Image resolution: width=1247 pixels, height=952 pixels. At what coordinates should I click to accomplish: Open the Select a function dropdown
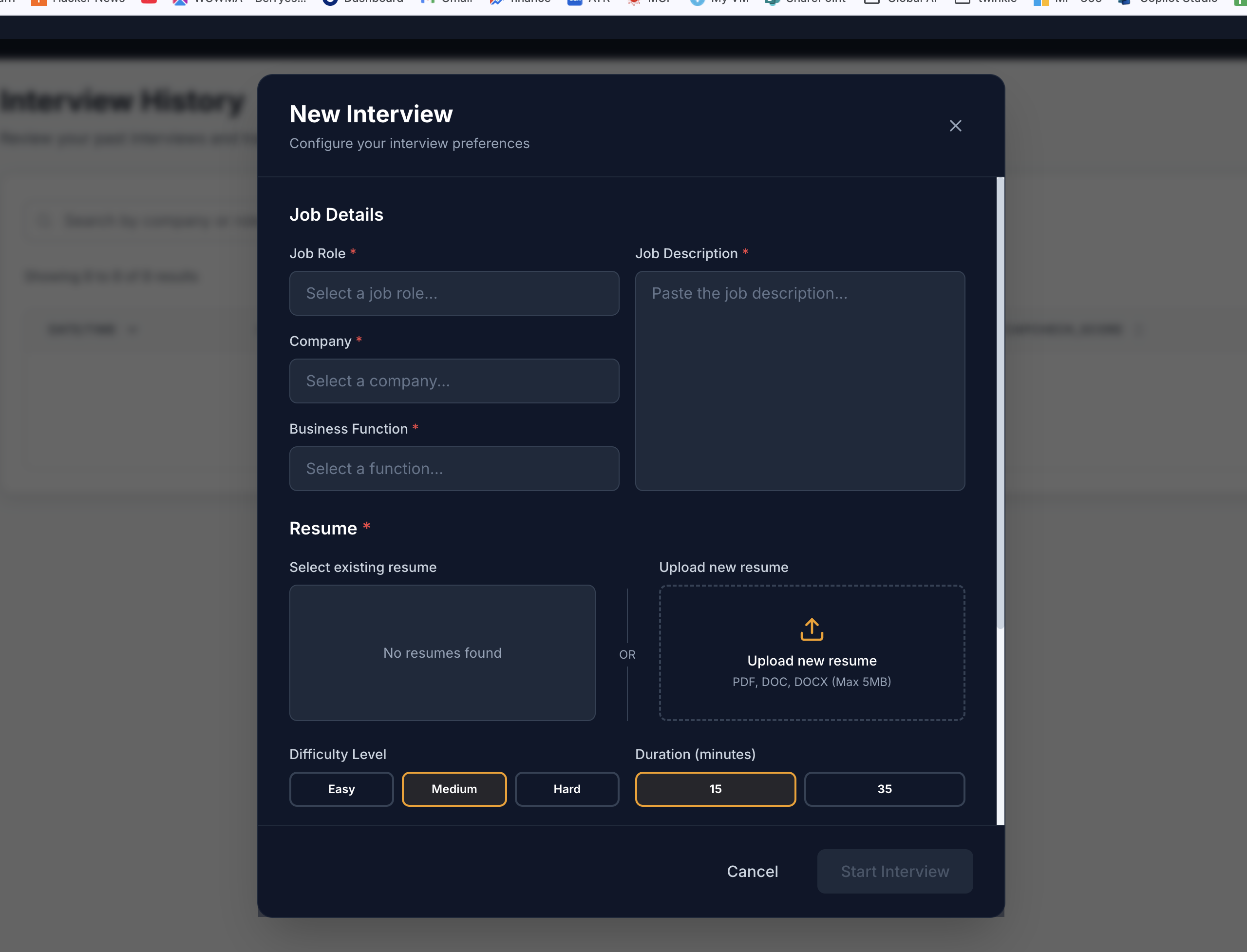tap(454, 469)
